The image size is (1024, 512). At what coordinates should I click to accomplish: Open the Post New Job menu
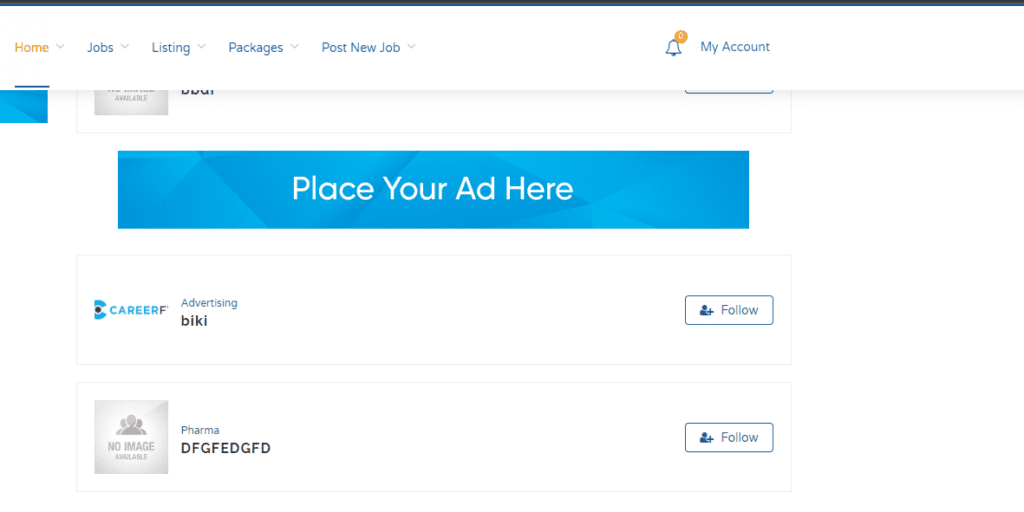click(x=362, y=47)
